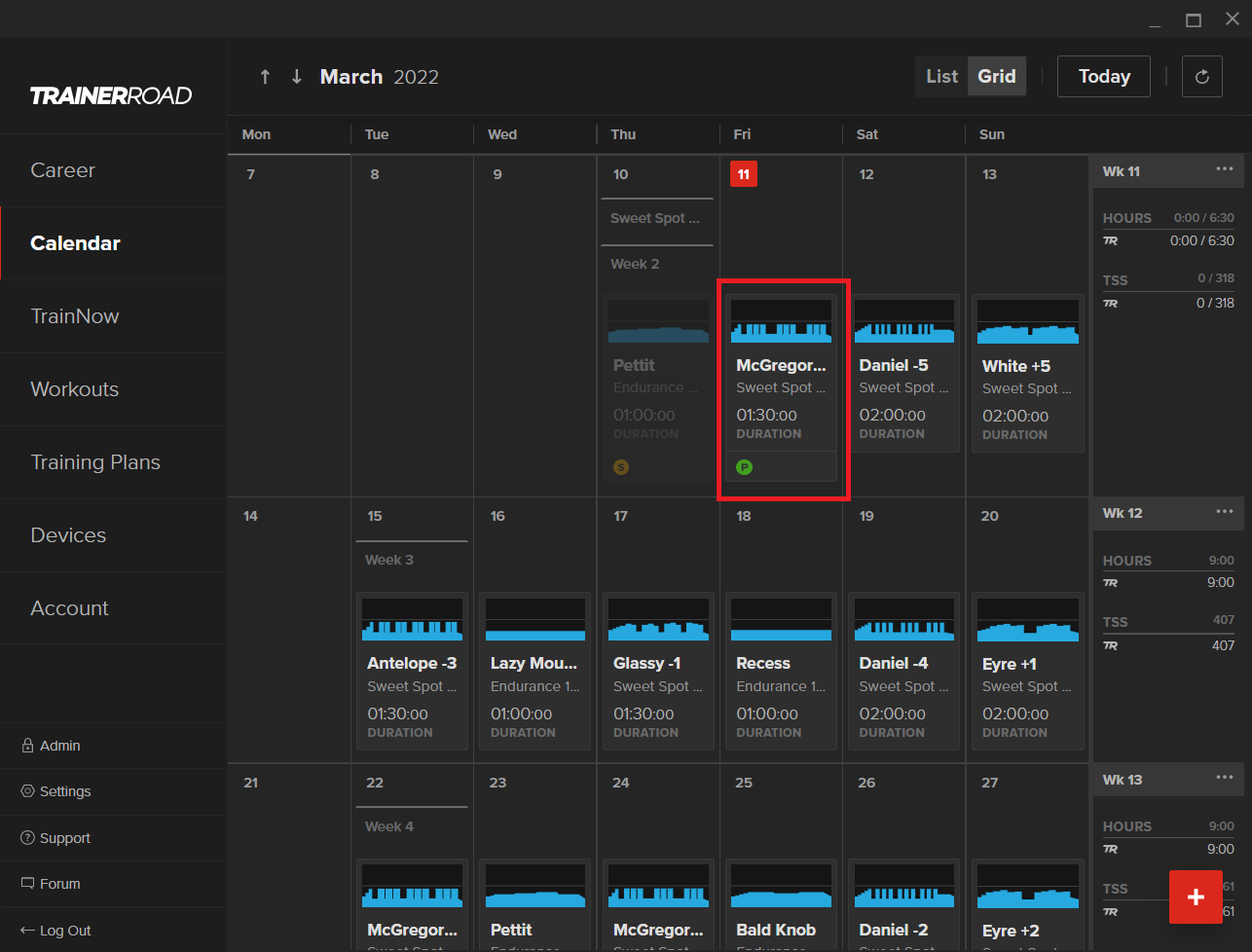Viewport: 1252px width, 952px height.
Task: Open Workouts section
Action: (x=113, y=389)
